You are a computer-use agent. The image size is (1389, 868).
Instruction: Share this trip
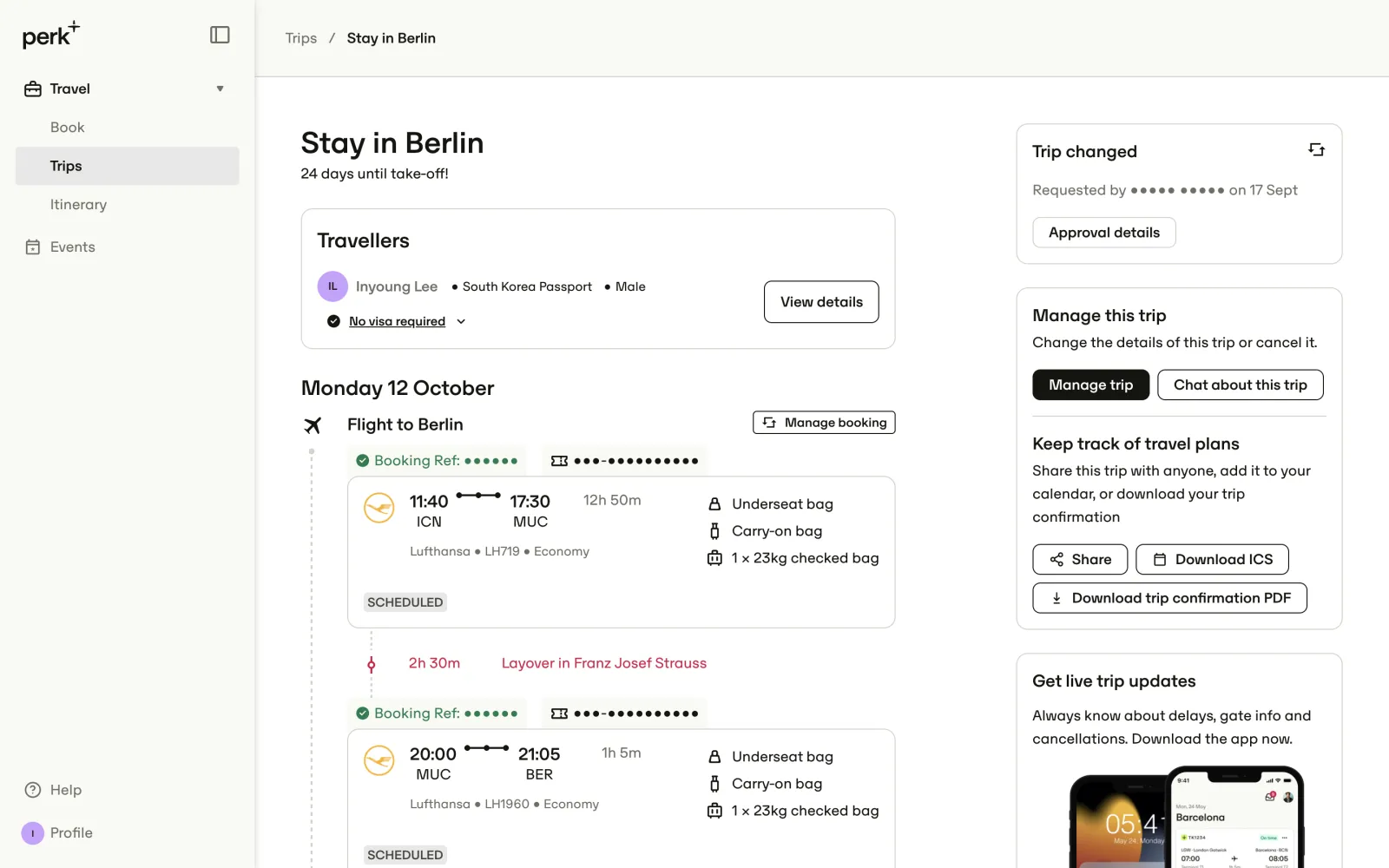[1080, 560]
